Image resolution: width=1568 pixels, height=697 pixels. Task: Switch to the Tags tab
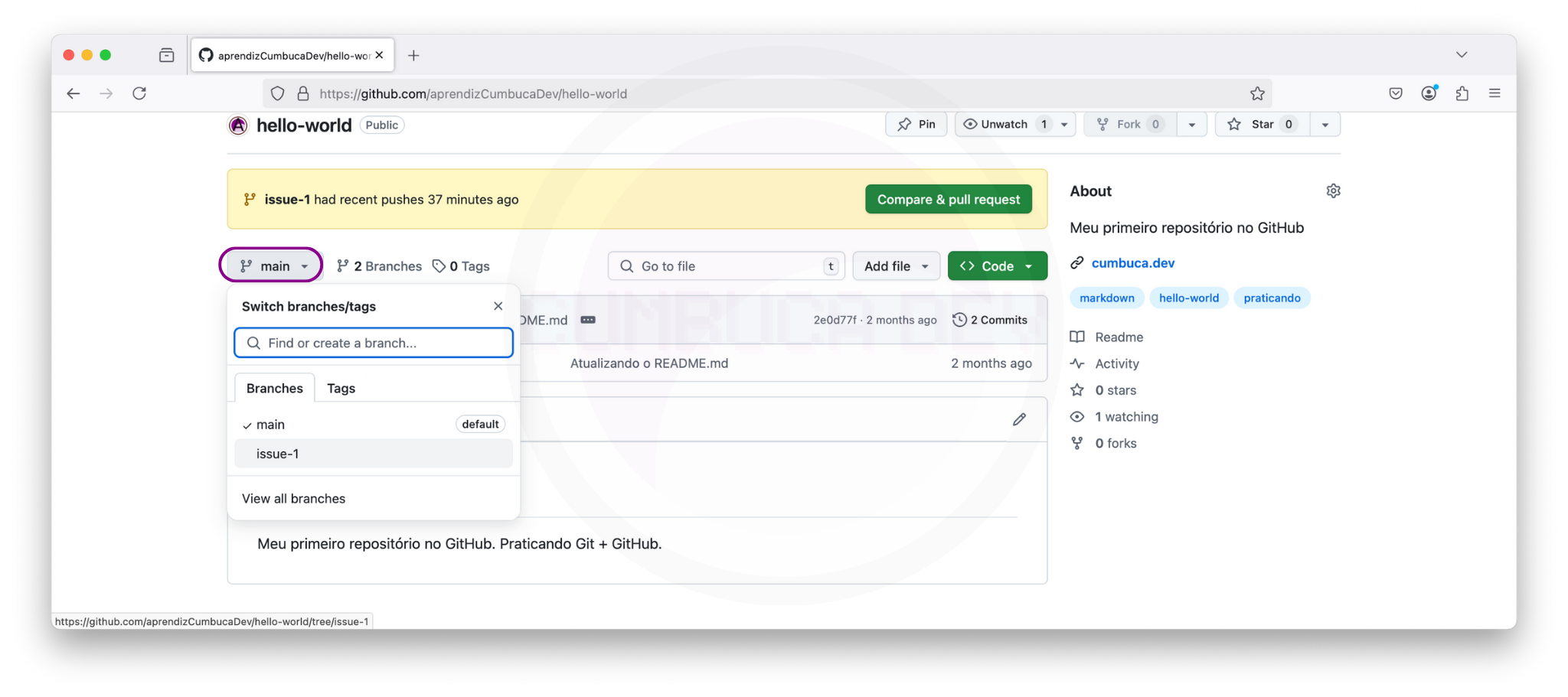coord(341,388)
